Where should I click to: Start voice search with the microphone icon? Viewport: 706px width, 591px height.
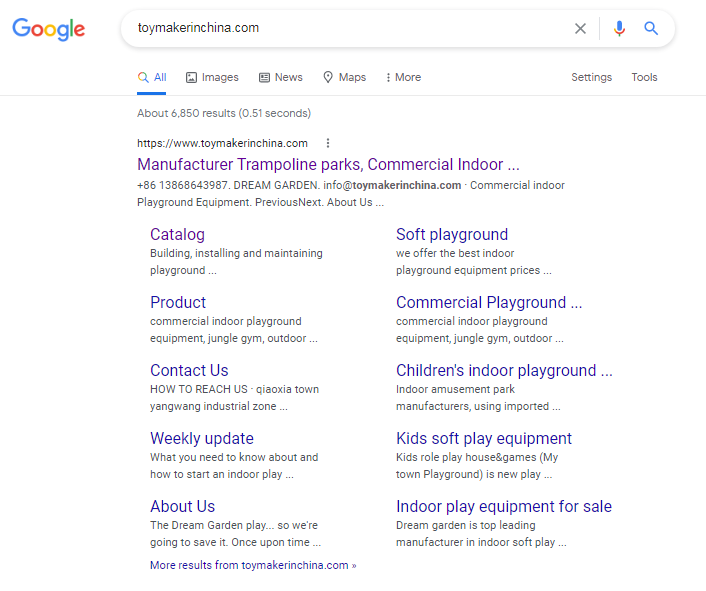click(619, 28)
